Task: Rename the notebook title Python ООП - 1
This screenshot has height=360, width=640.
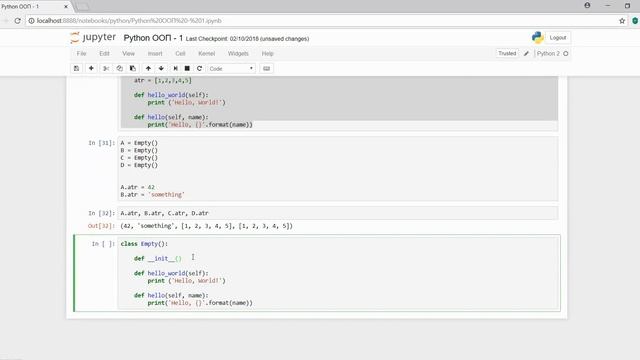Action: point(153,38)
